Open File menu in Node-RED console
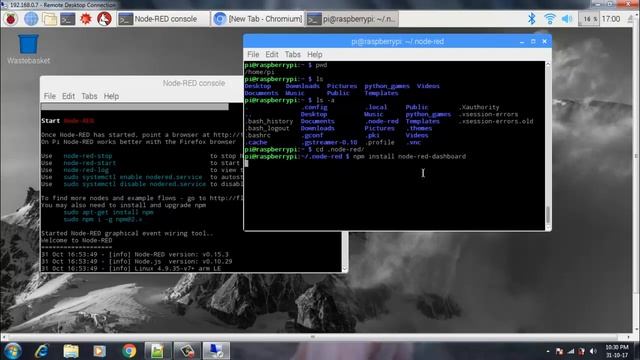The width and height of the screenshot is (640, 360). pos(50,96)
